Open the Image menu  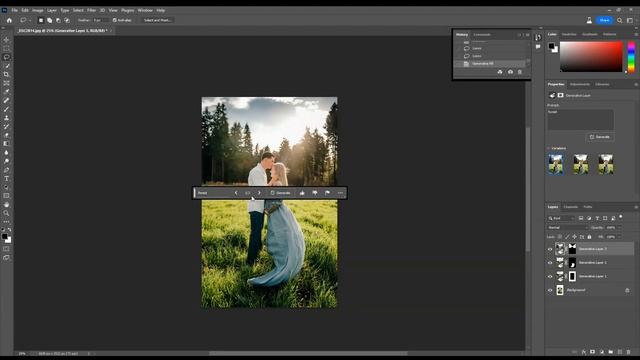[x=38, y=10]
